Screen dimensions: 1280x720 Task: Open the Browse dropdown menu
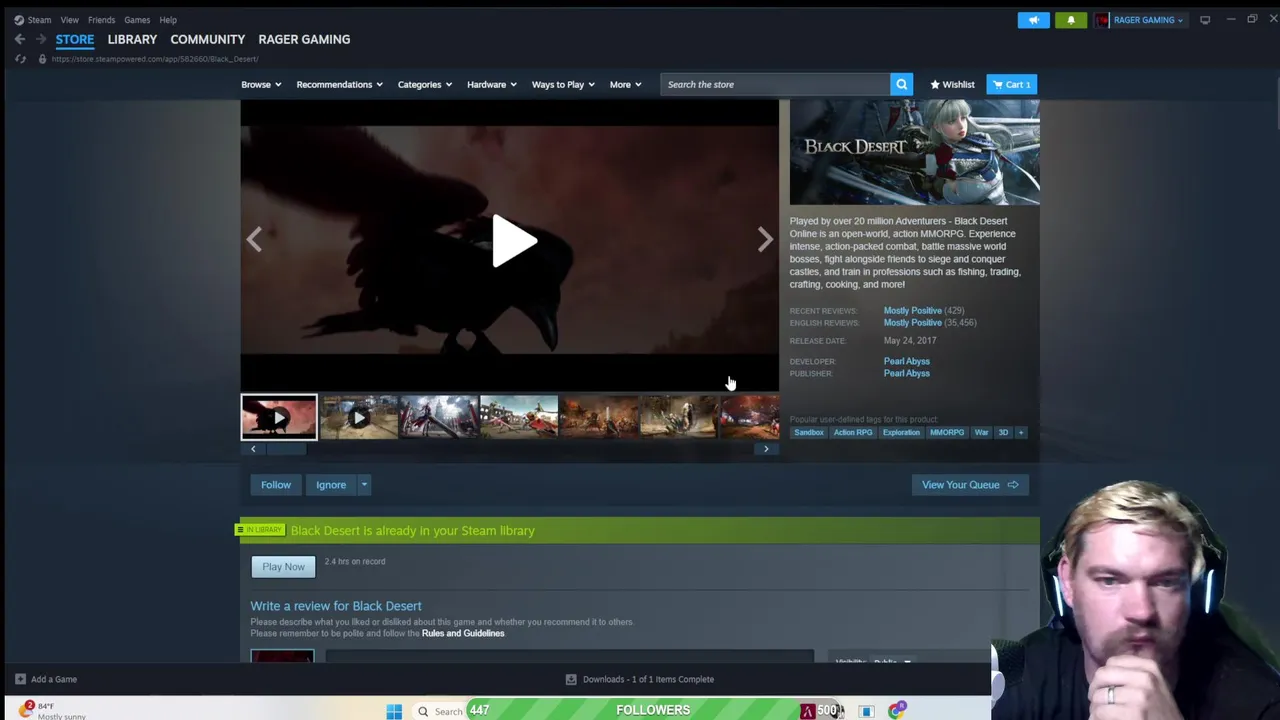[x=261, y=84]
